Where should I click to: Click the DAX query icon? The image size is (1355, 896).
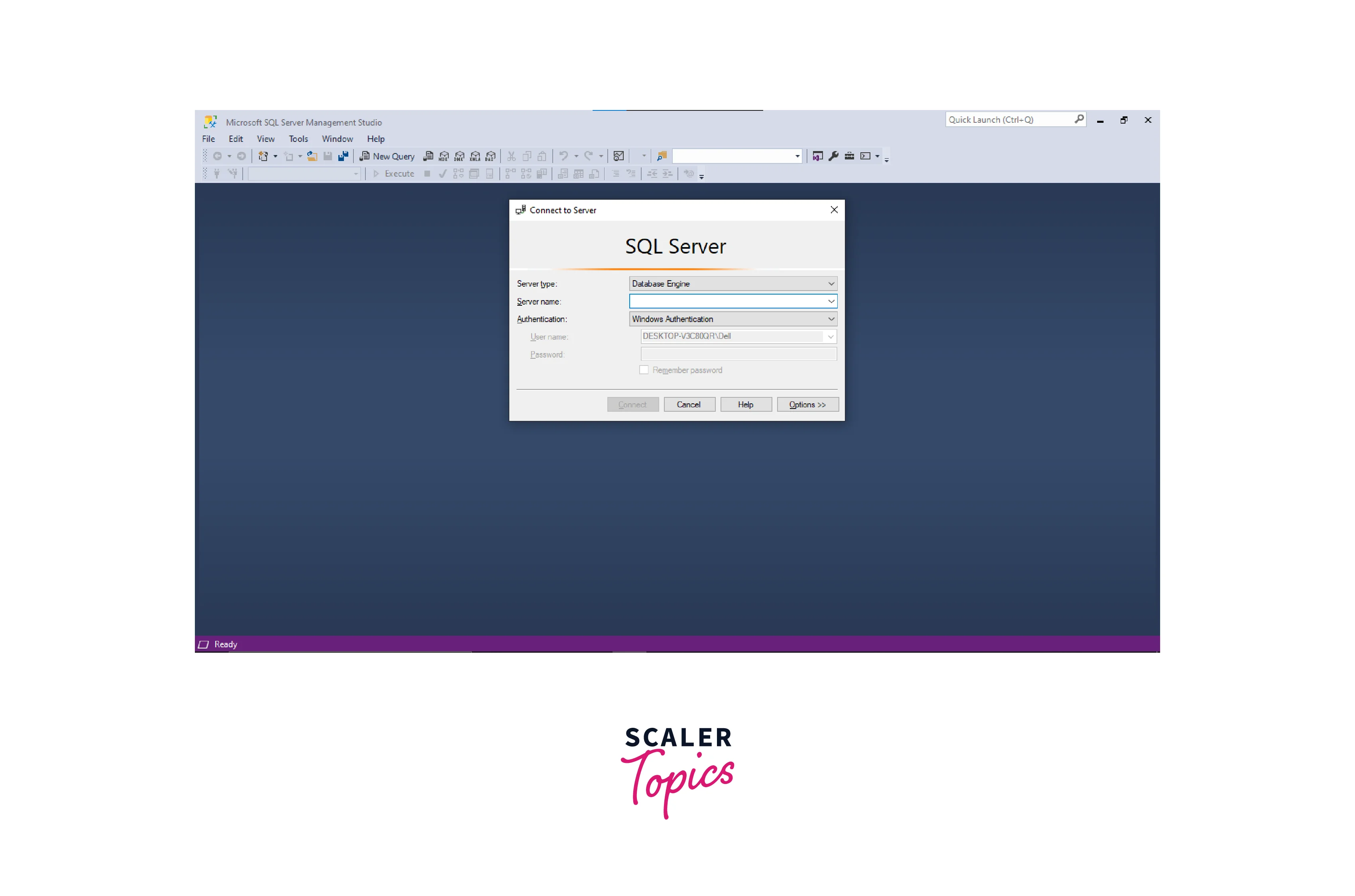click(490, 156)
